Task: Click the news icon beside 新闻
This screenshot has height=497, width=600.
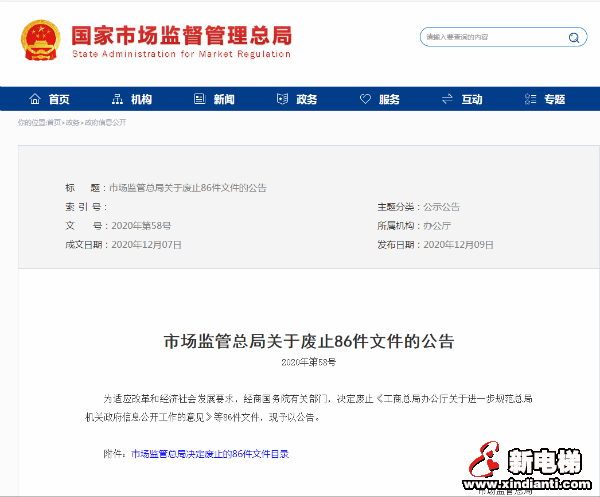Action: [x=199, y=99]
